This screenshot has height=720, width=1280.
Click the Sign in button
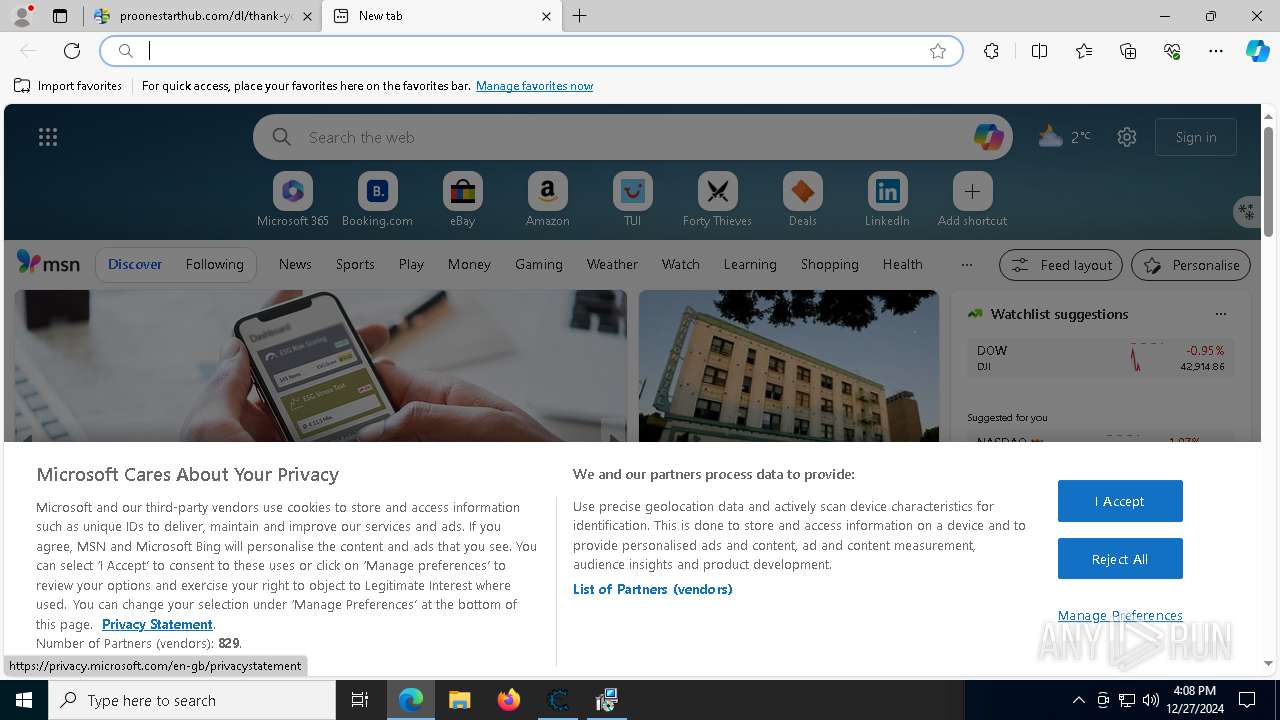(1196, 137)
